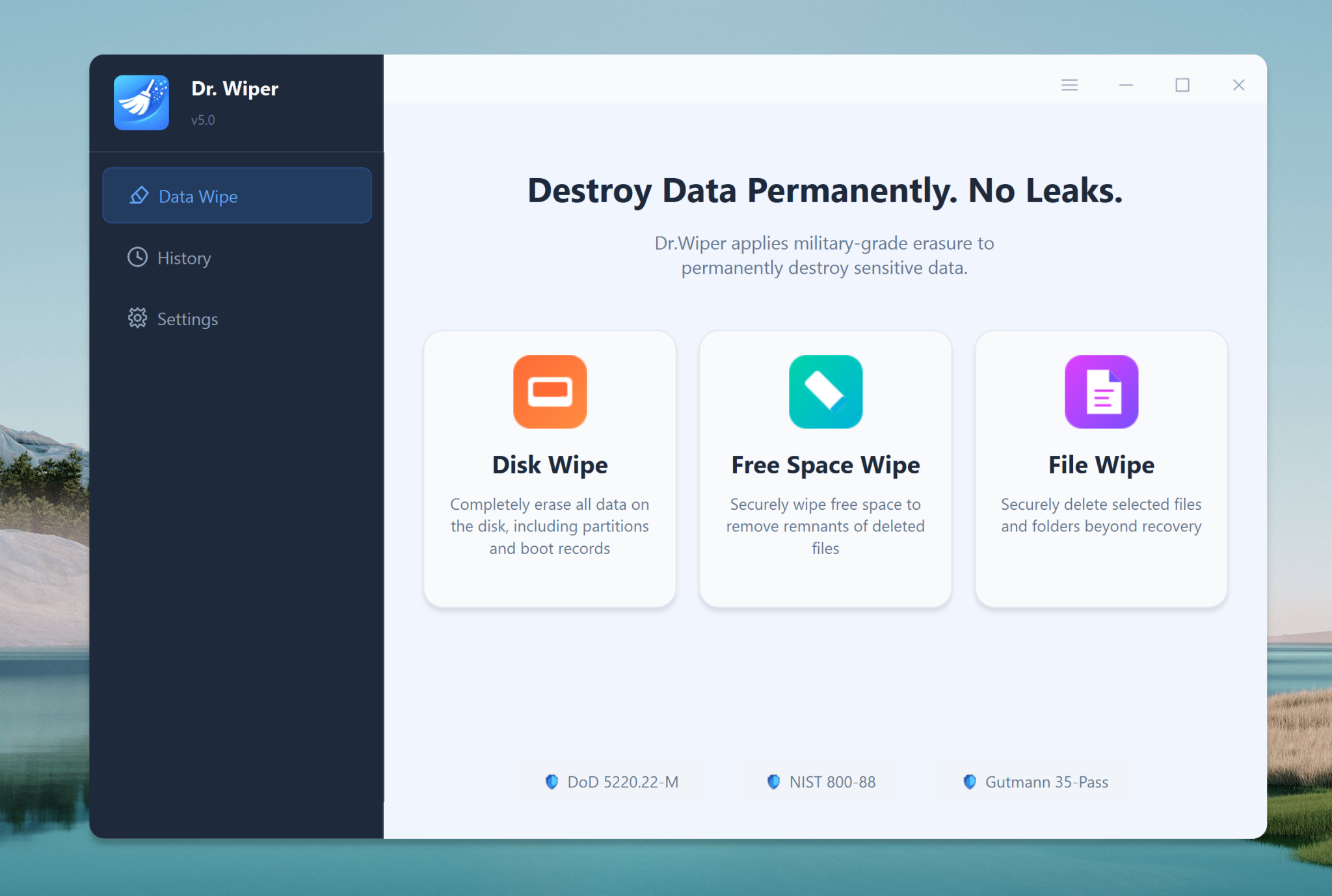Click the History clock icon

137,257
